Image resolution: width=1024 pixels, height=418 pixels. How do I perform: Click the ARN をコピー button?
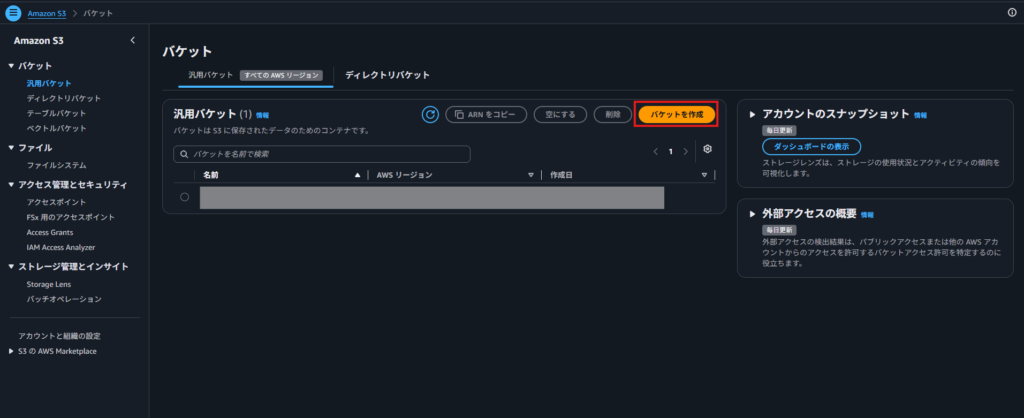coord(486,114)
